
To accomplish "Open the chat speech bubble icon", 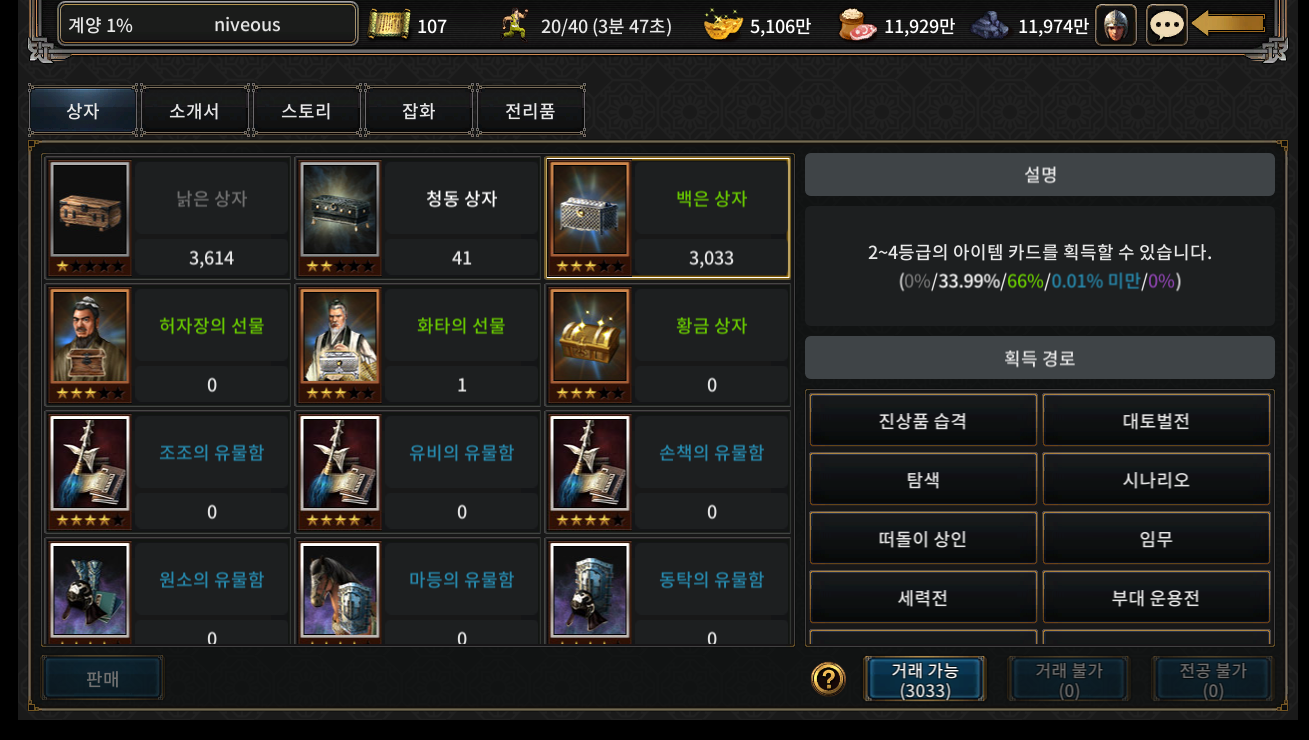I will click(1167, 25).
